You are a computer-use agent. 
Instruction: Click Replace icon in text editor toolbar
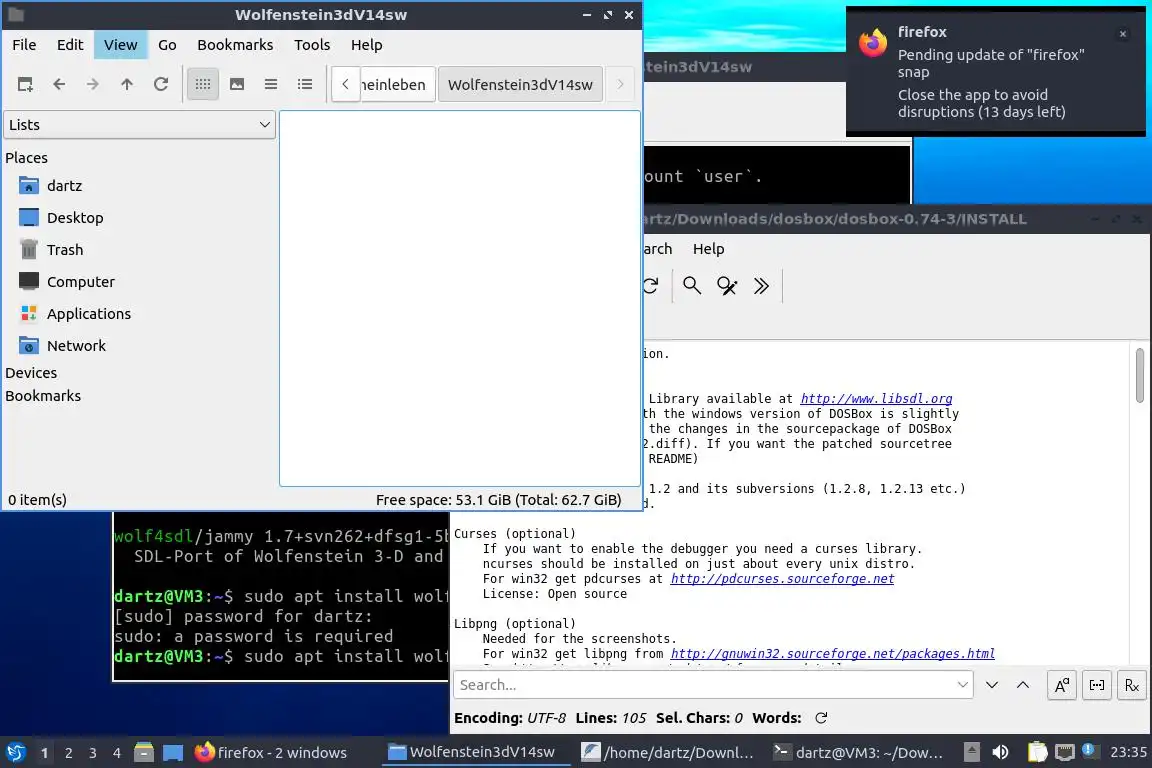[727, 285]
